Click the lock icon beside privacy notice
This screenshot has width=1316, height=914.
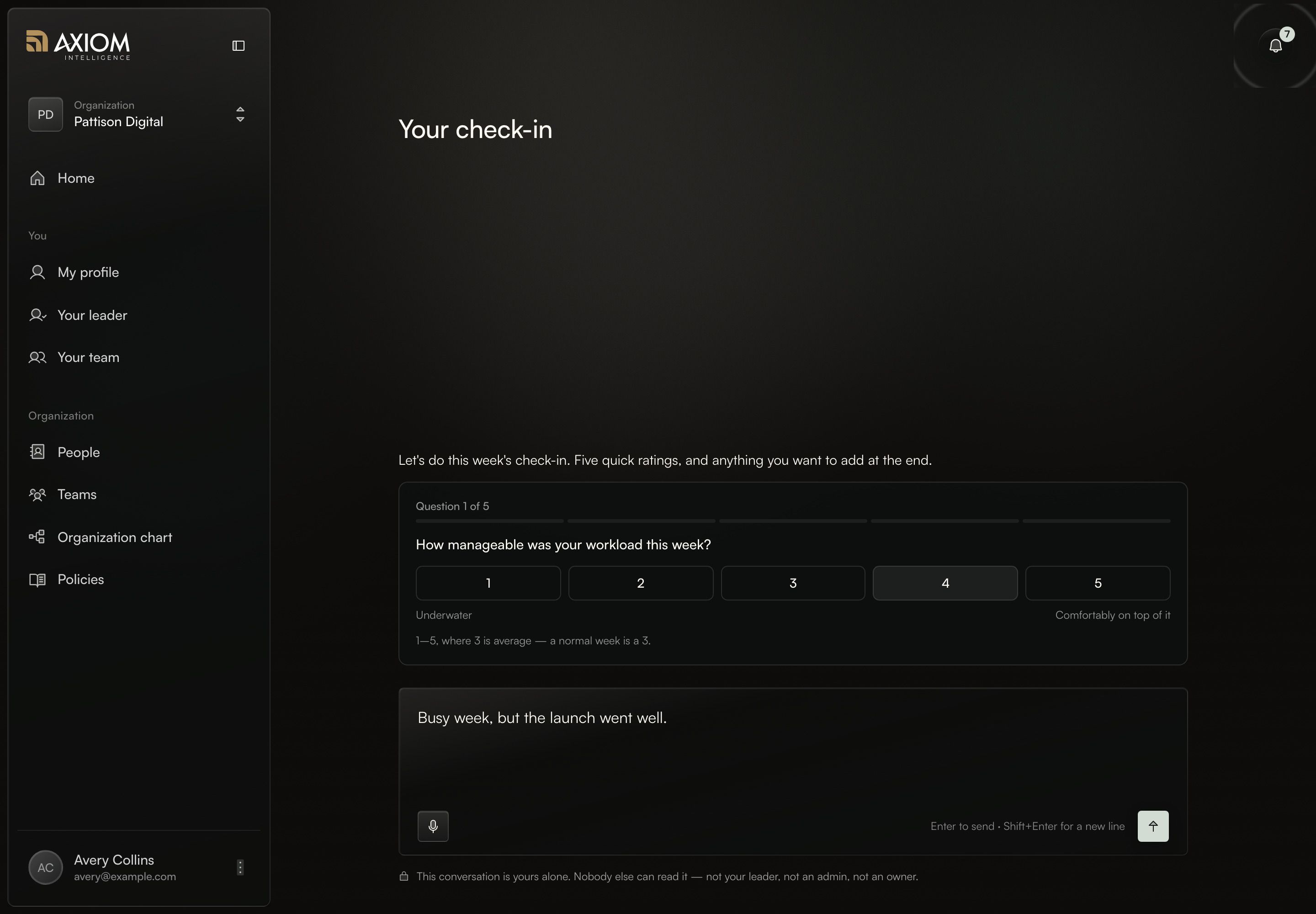(x=404, y=876)
